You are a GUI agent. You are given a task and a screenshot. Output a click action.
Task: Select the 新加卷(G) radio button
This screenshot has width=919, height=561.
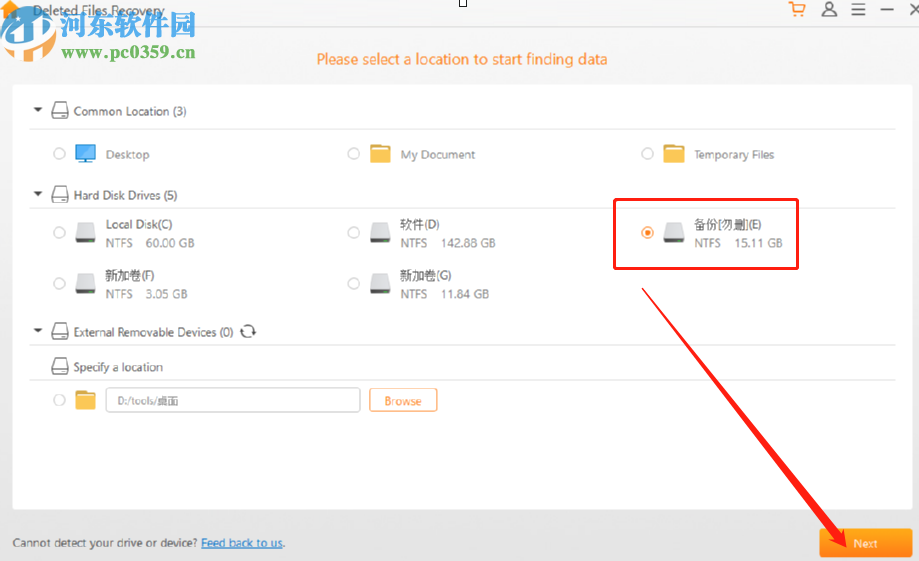353,284
